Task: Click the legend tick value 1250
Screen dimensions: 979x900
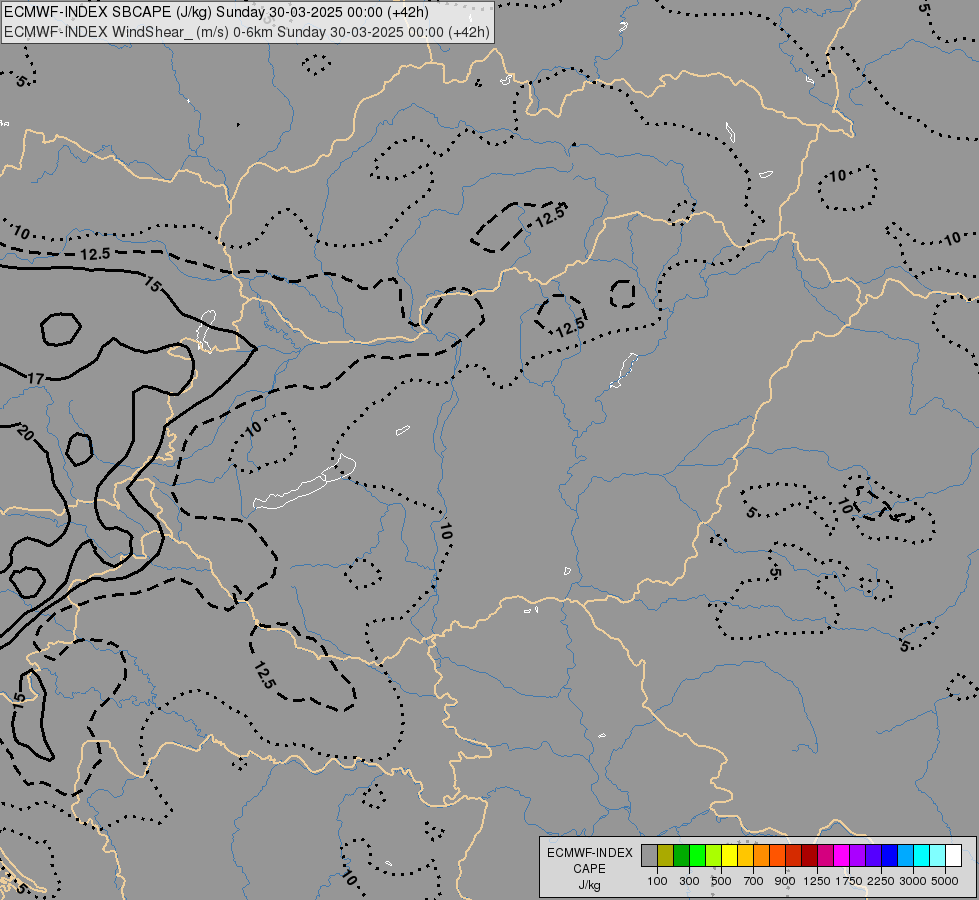Action: (817, 881)
